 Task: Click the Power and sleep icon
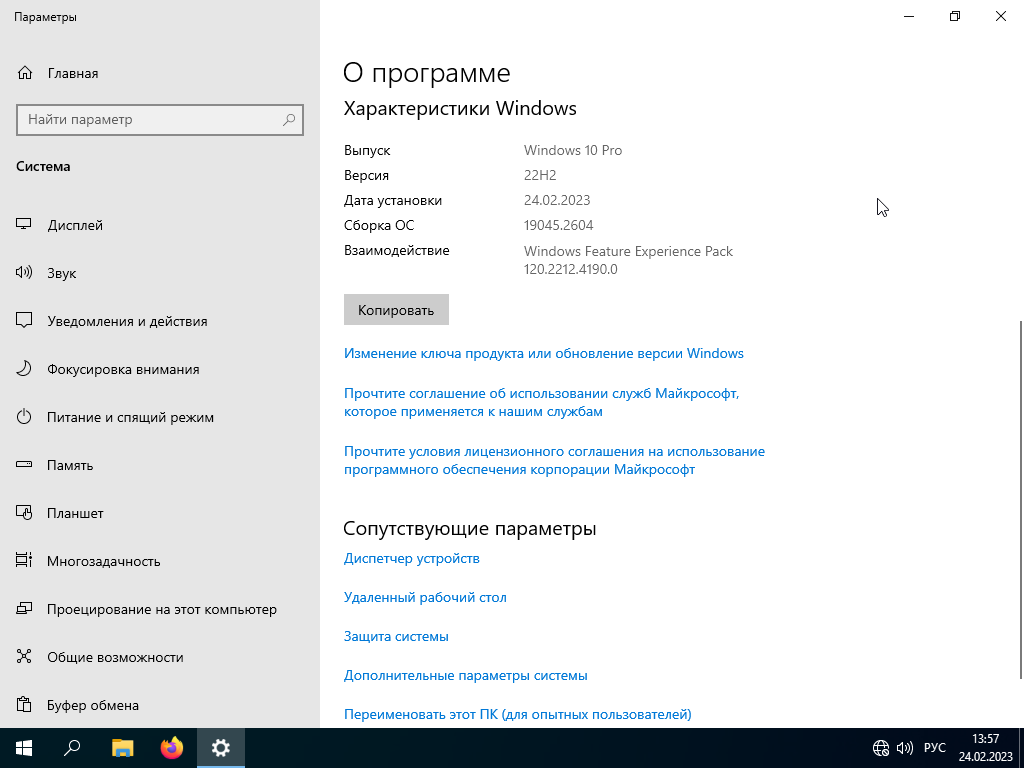(24, 417)
